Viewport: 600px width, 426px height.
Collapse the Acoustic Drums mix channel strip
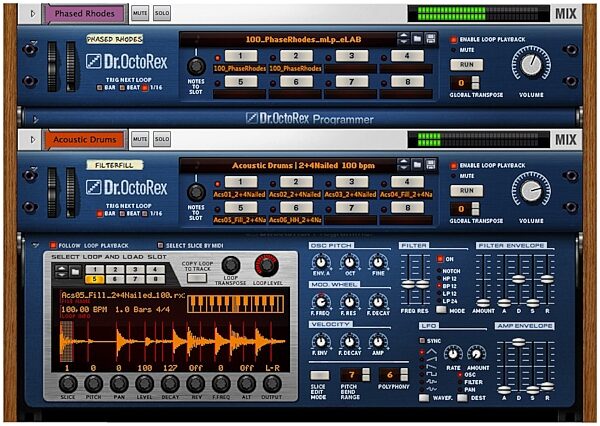tap(33, 140)
